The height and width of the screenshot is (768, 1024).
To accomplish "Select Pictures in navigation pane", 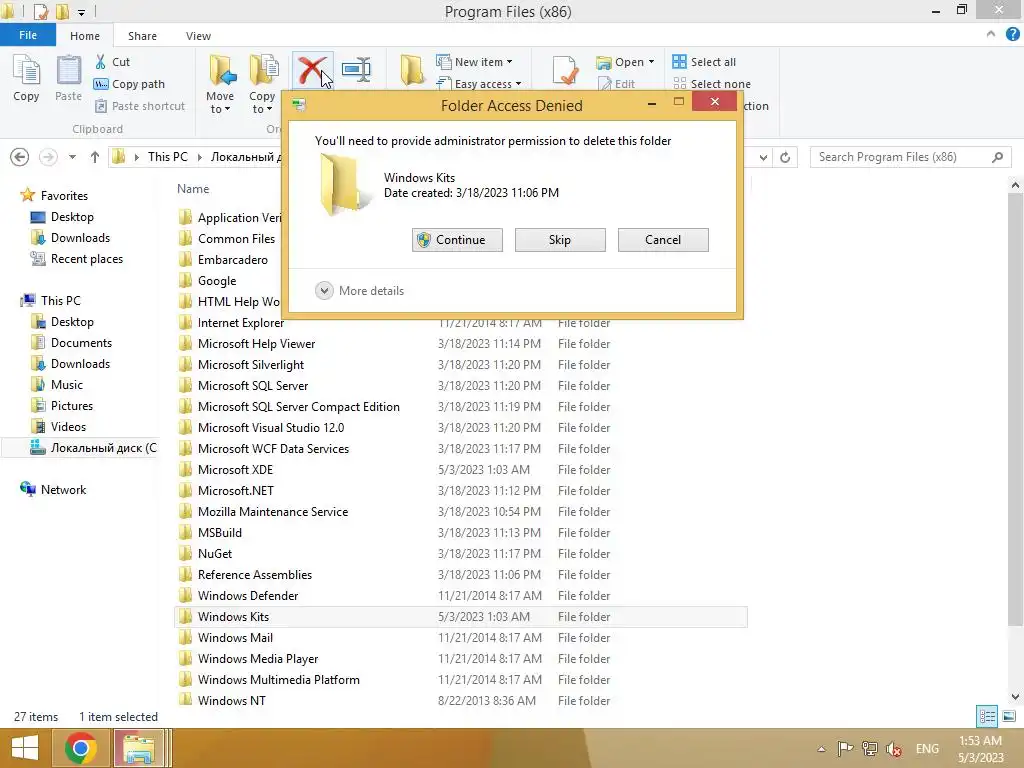I will [x=72, y=406].
